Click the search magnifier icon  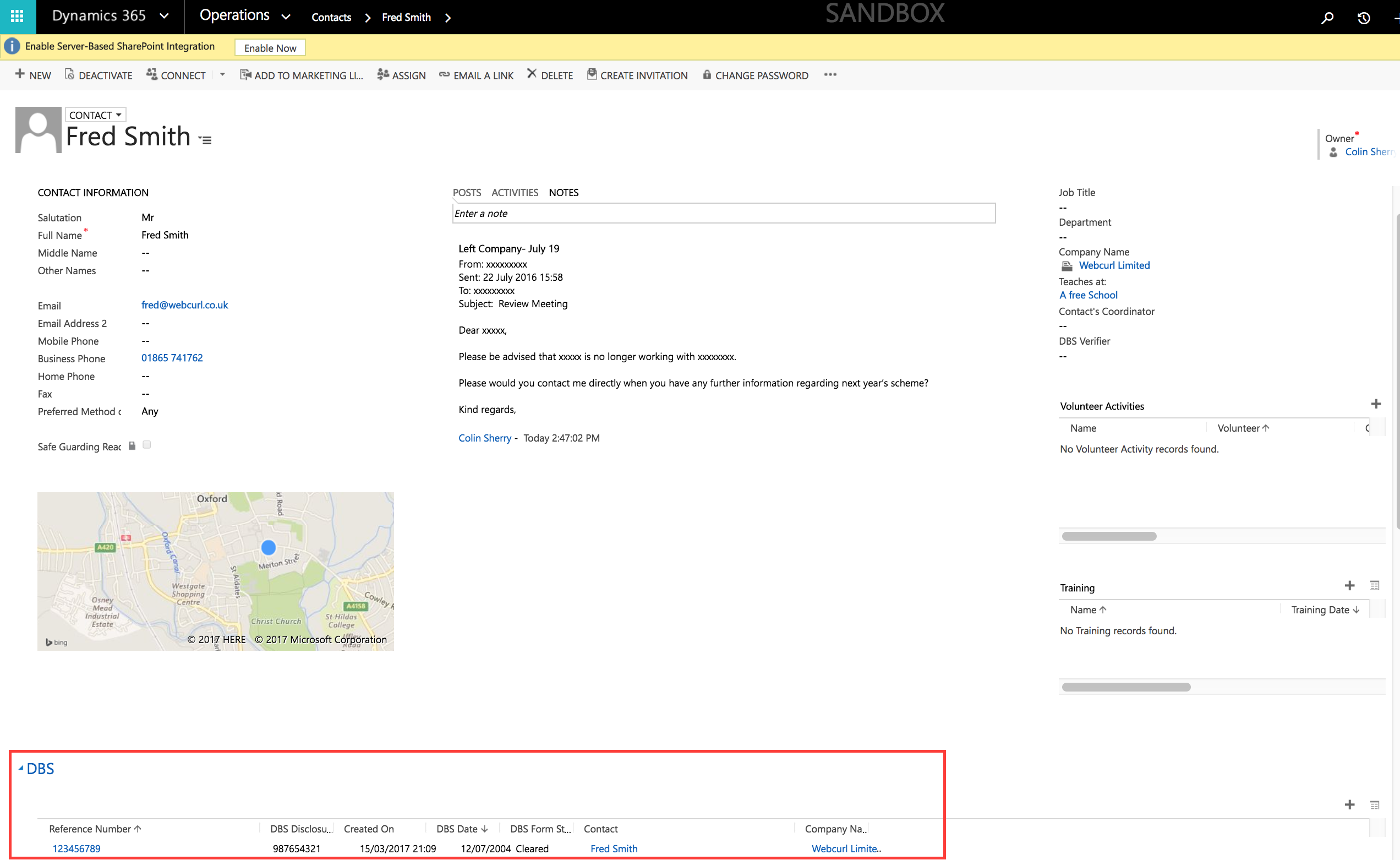1328,17
